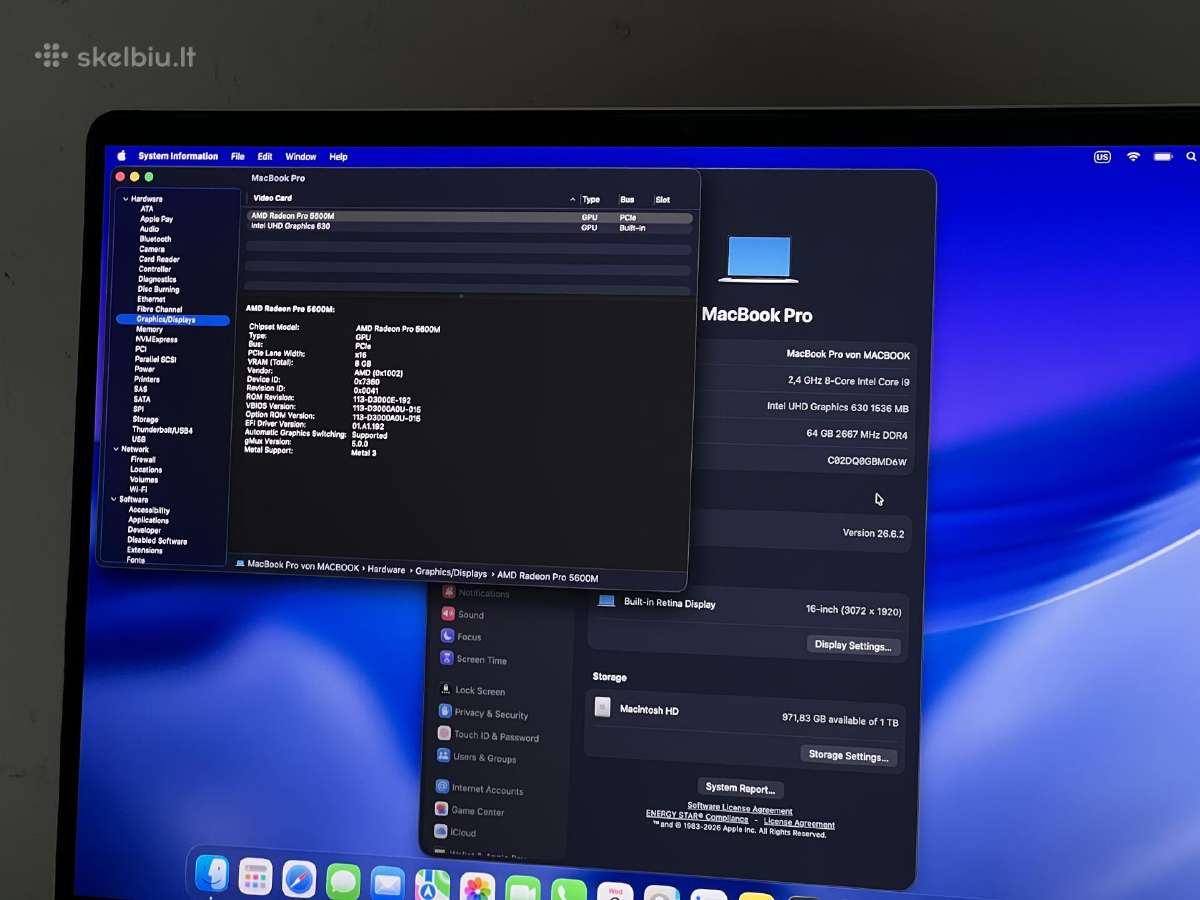Open Mail from the Dock
This screenshot has height=900, width=1200.
[387, 884]
